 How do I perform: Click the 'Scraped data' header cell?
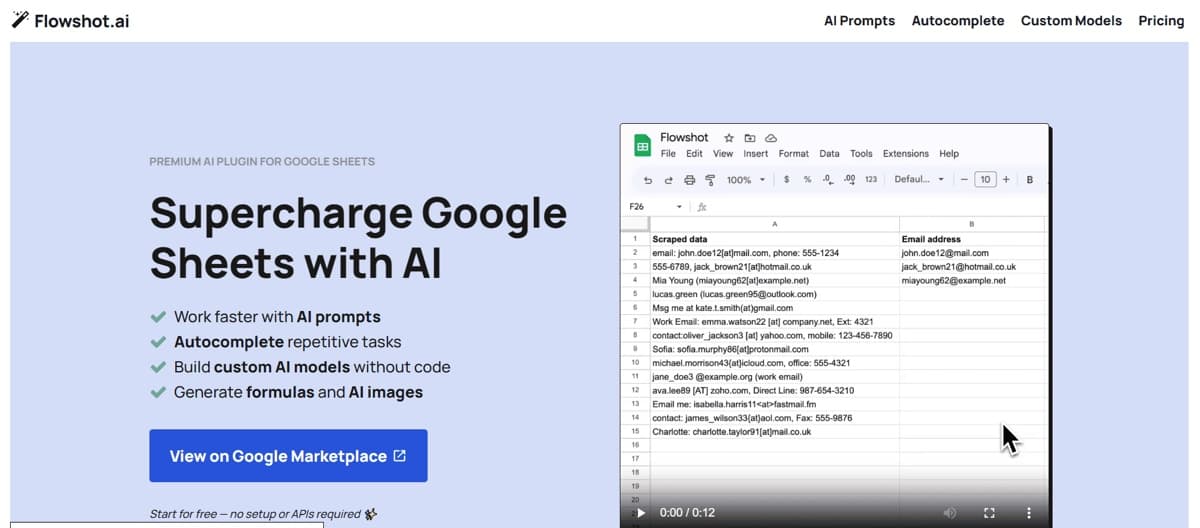[775, 239]
